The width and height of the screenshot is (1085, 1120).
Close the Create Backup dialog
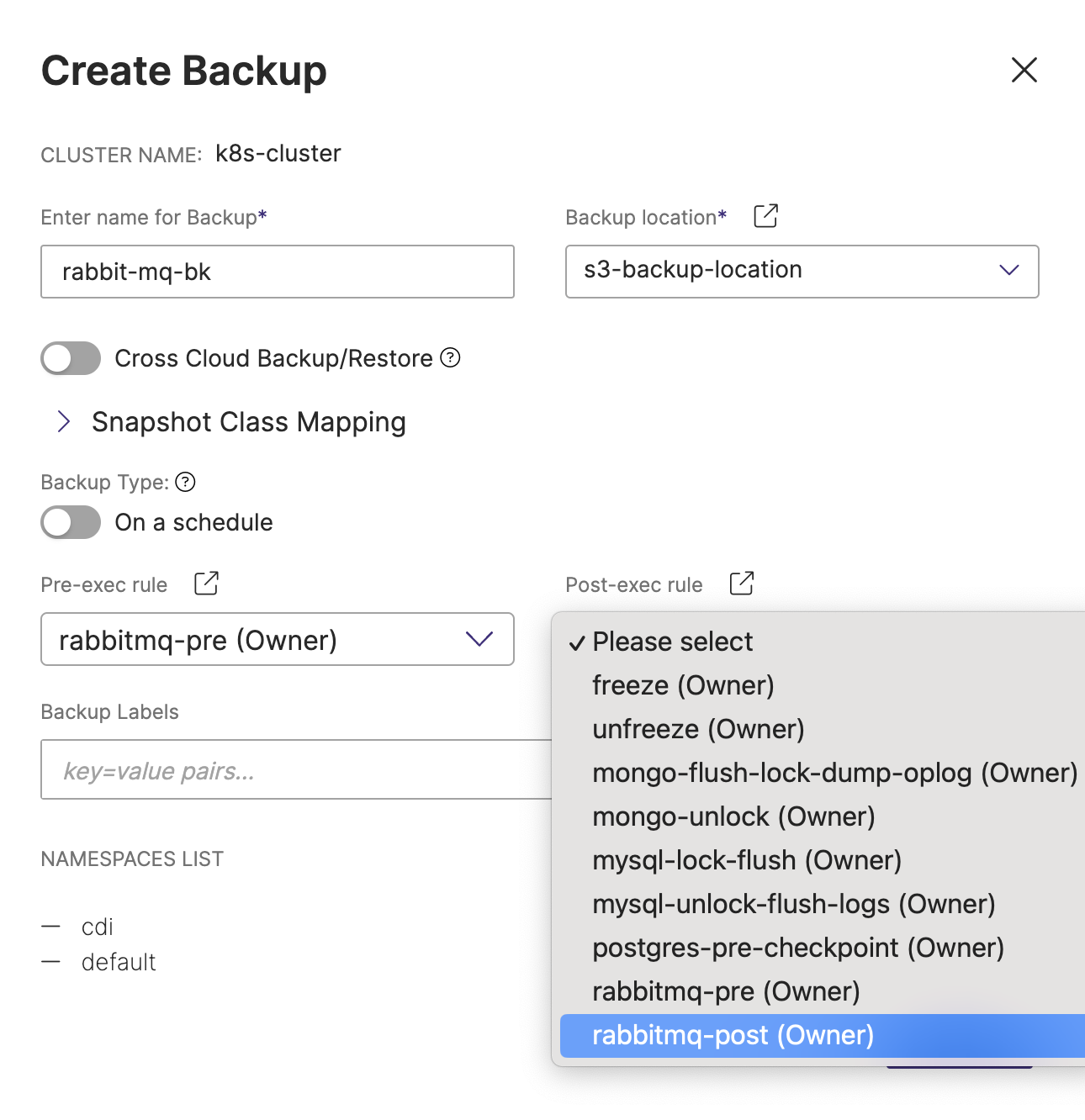(1024, 70)
